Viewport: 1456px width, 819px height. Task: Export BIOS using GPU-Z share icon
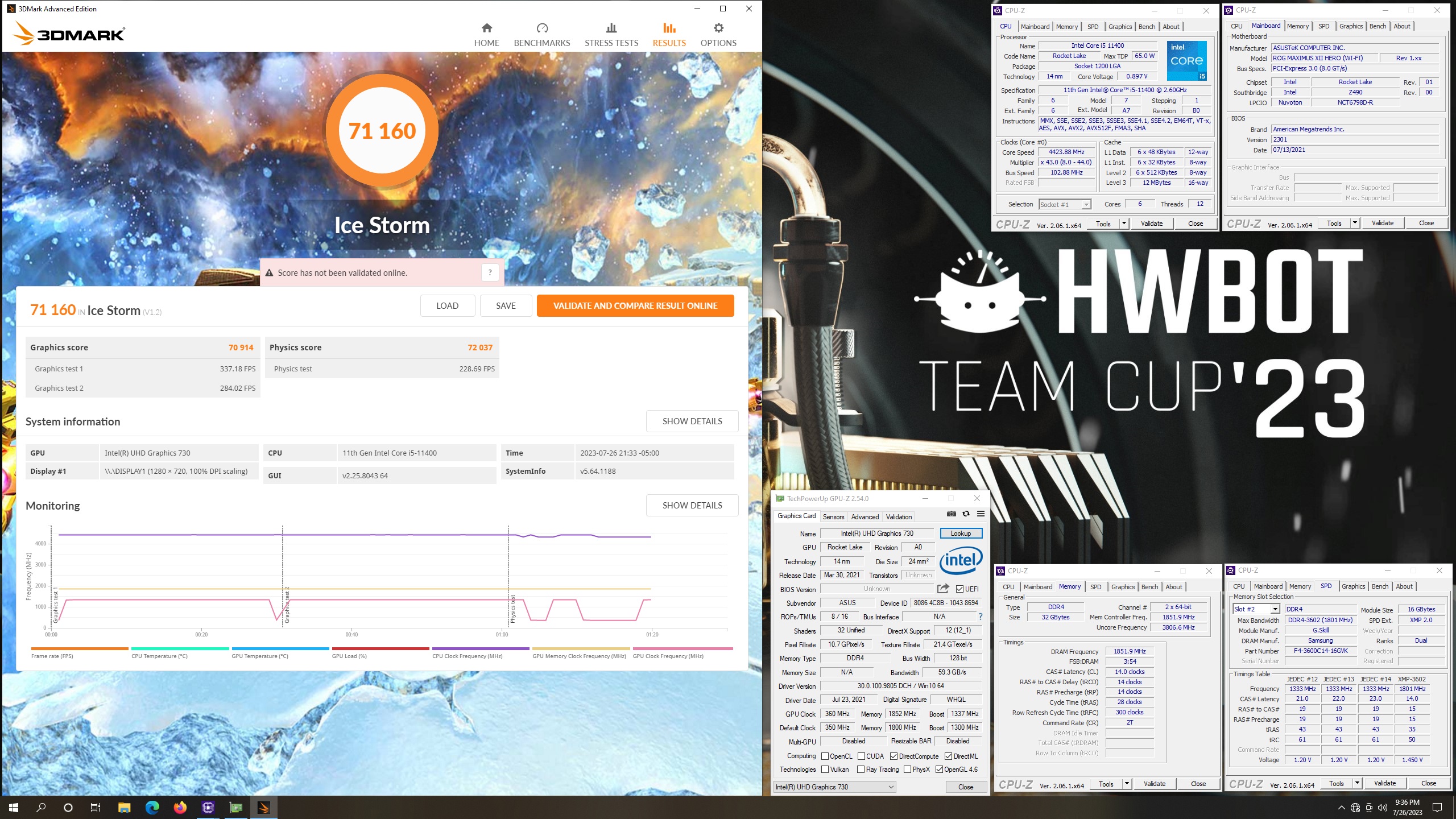943,589
